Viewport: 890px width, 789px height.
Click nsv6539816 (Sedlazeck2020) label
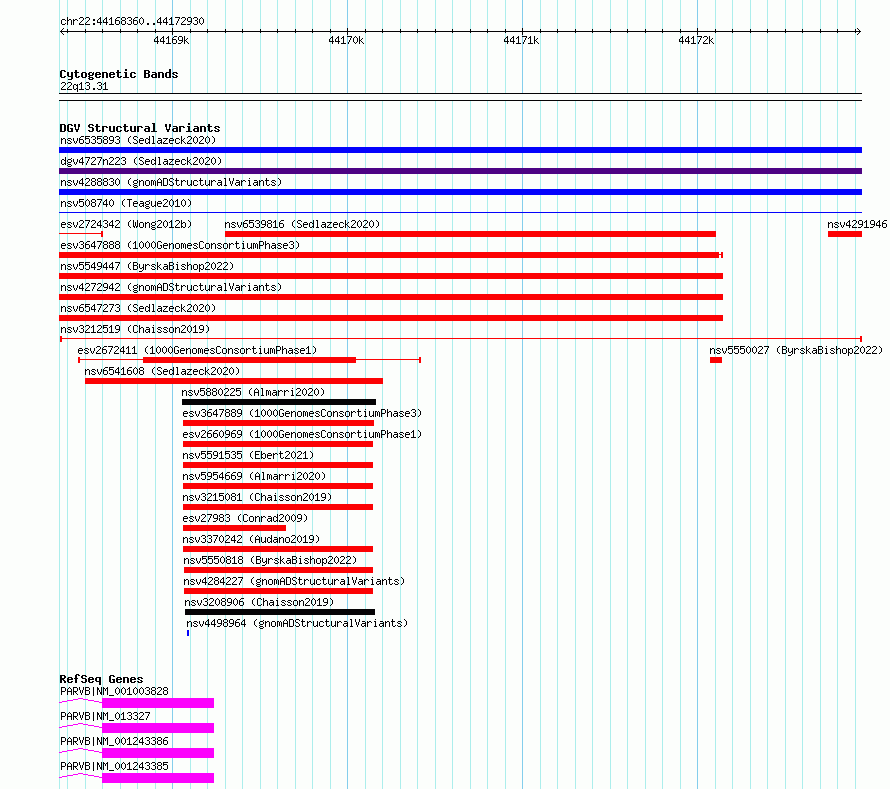click(302, 224)
